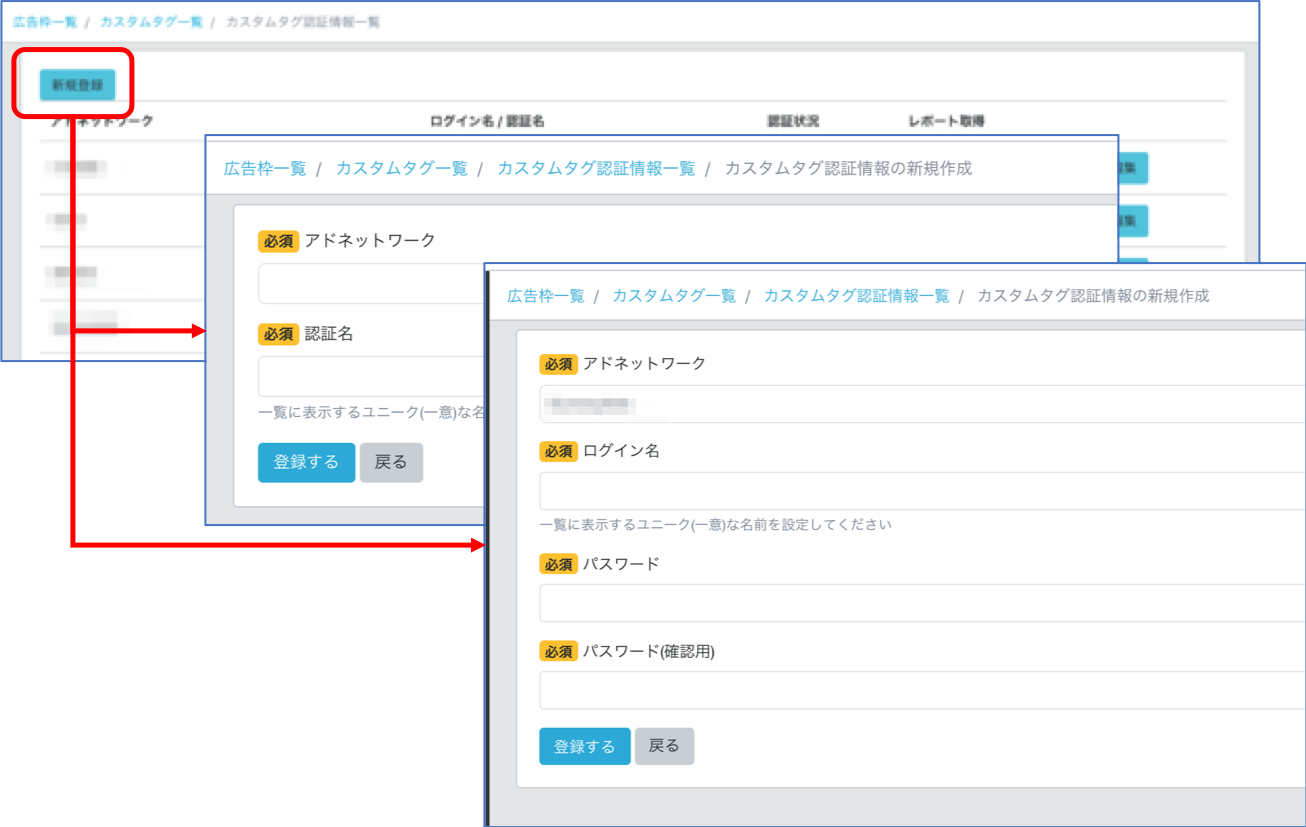Select the パスワード input field
The image size is (1306, 827).
click(x=920, y=603)
